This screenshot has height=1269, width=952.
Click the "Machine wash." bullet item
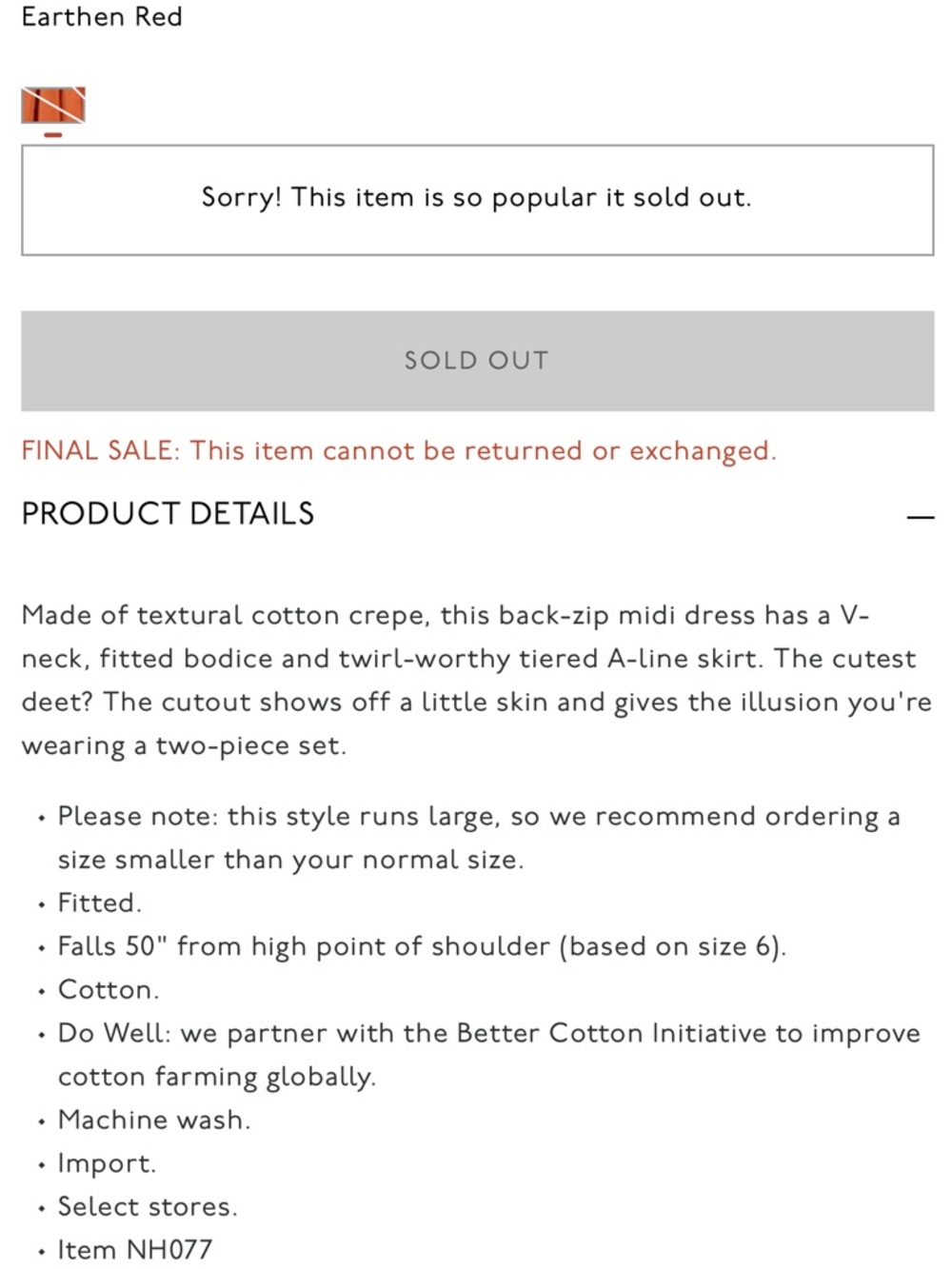point(154,1120)
